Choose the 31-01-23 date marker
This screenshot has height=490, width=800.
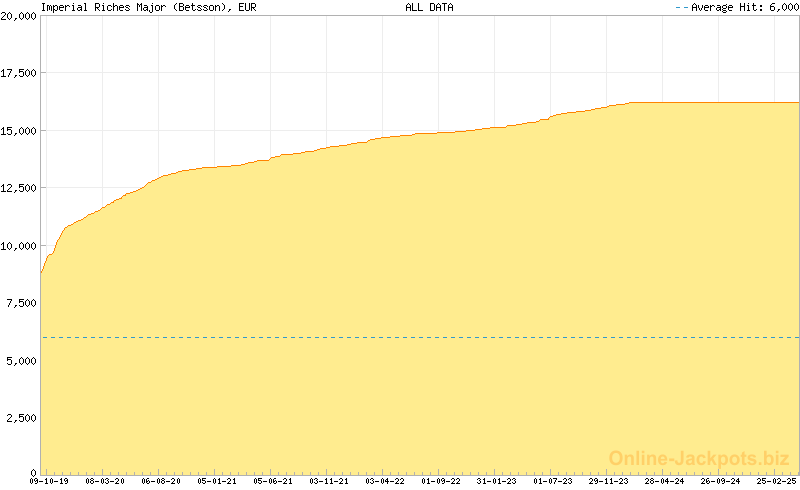tap(497, 481)
